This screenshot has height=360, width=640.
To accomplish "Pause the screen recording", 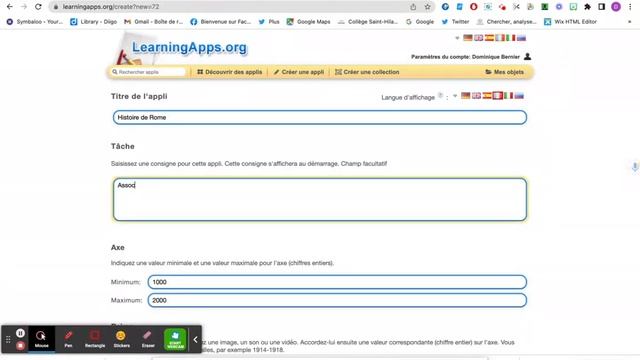I will 20,333.
